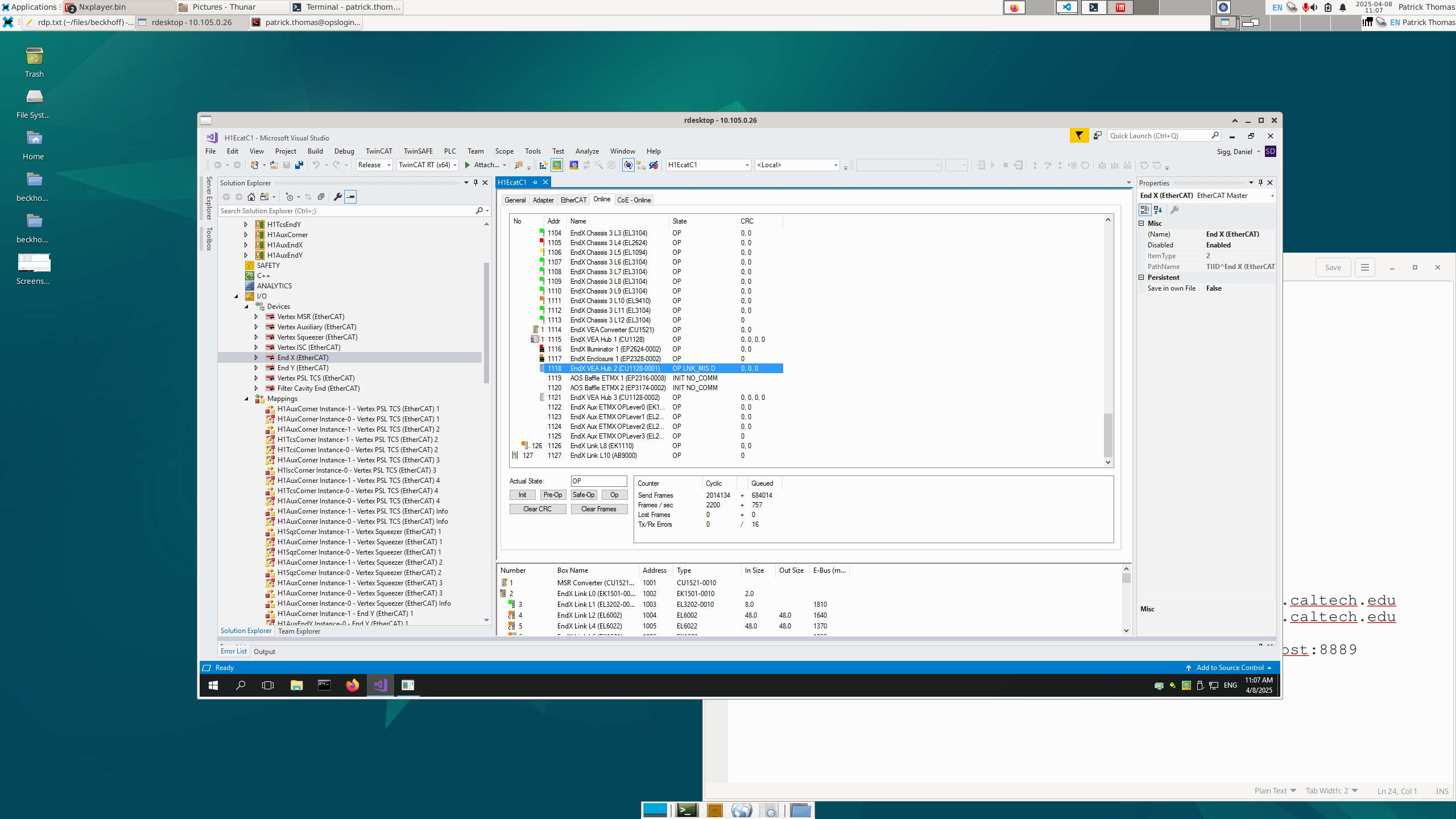
Task: Toggle Categorized view in Properties panel
Action: pos(1144,210)
